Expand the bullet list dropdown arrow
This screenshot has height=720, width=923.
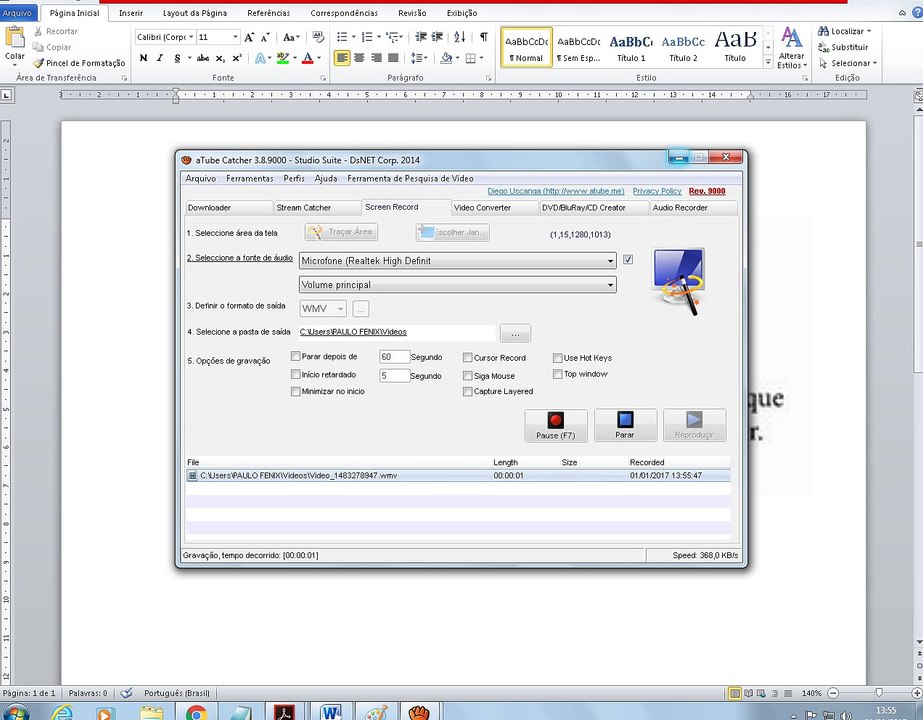pyautogui.click(x=353, y=37)
